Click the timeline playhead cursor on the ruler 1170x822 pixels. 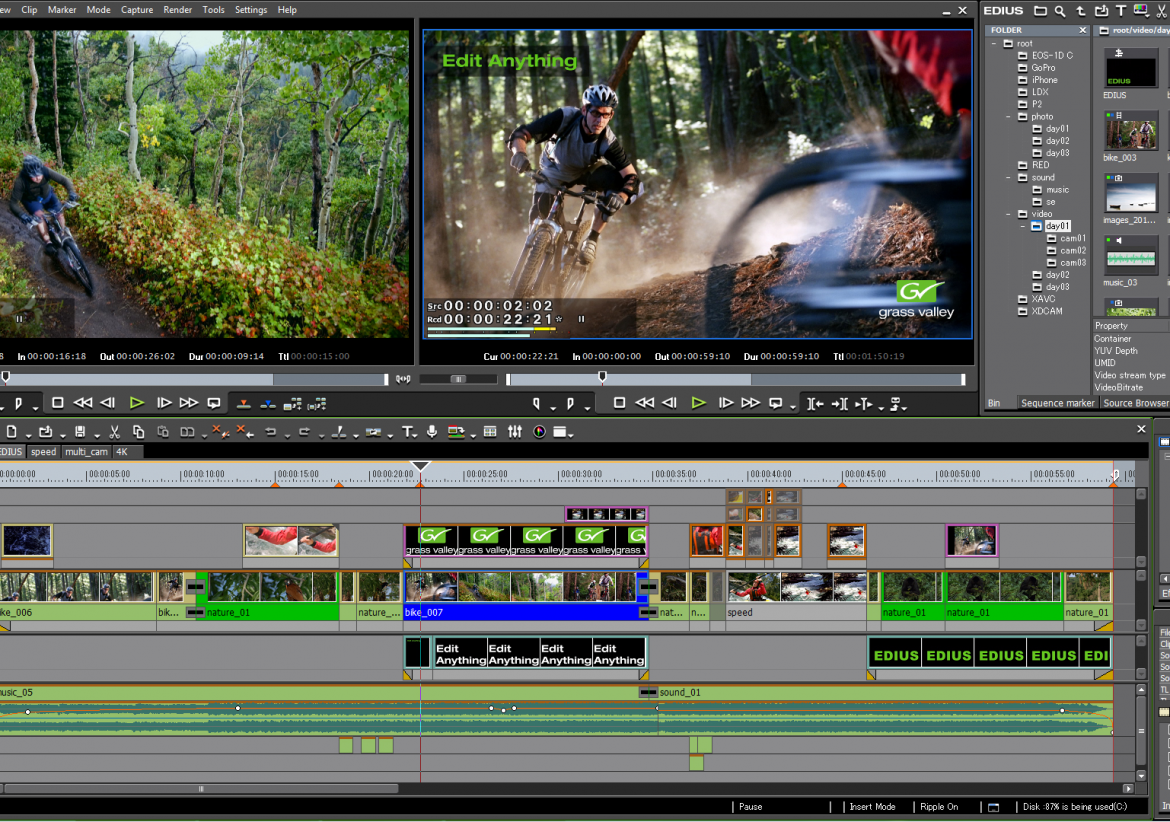coord(421,466)
